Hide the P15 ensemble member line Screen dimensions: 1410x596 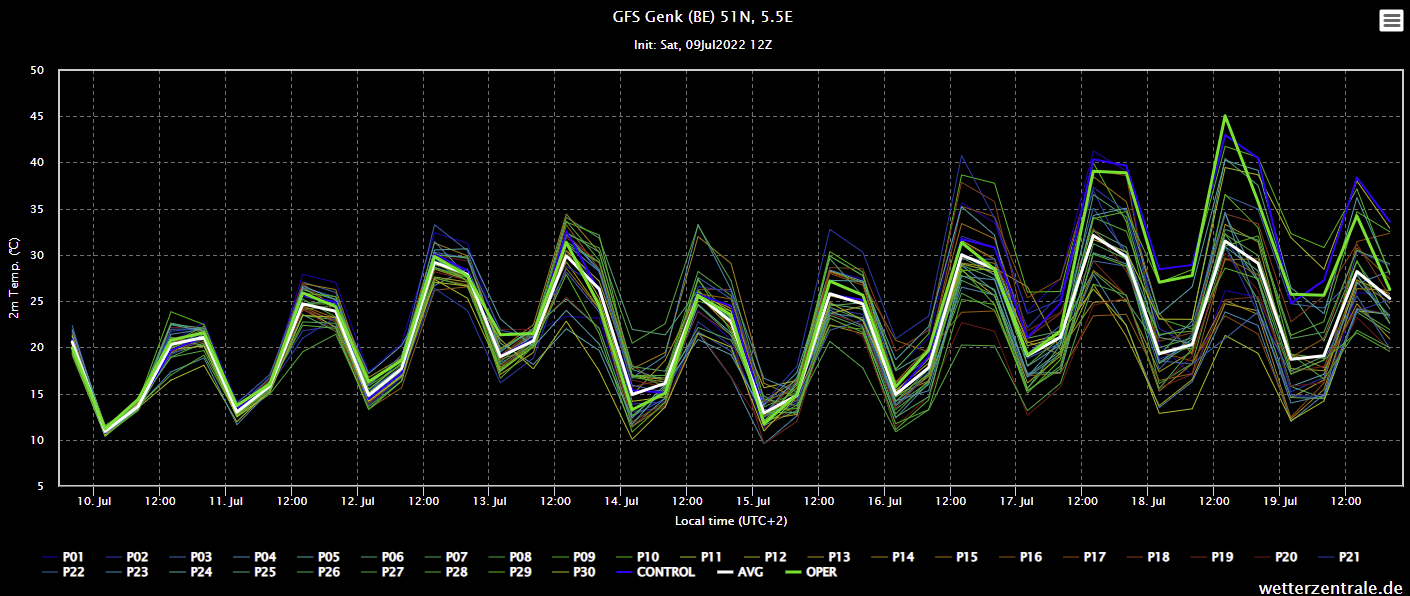(956, 556)
